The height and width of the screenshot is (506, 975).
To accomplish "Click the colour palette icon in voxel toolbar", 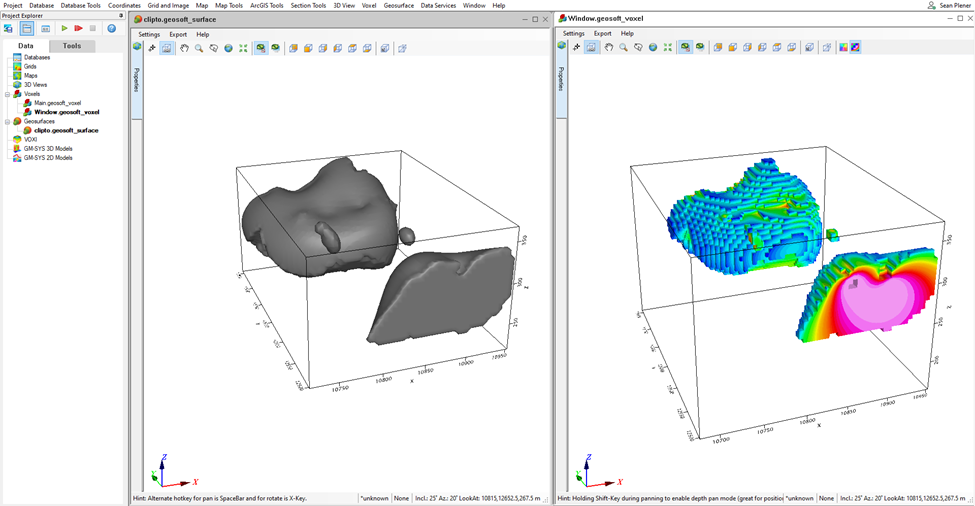I will coord(842,47).
